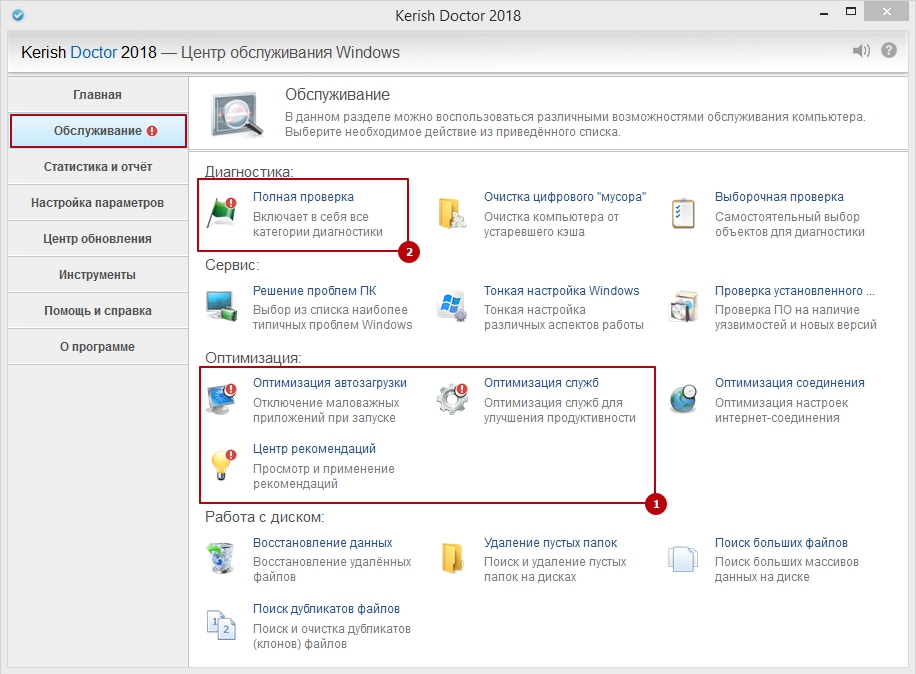This screenshot has height=674, width=916.
Task: Open the Главная tab
Action: point(98,95)
